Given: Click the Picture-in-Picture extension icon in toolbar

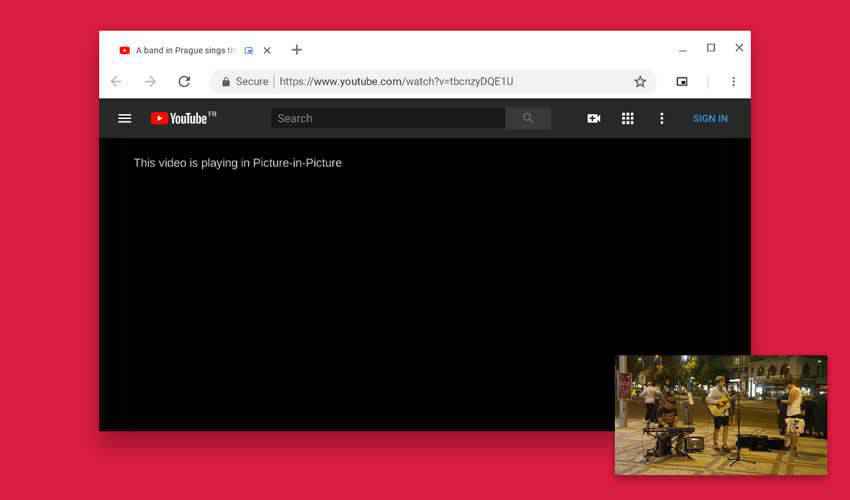Looking at the screenshot, I should [682, 82].
